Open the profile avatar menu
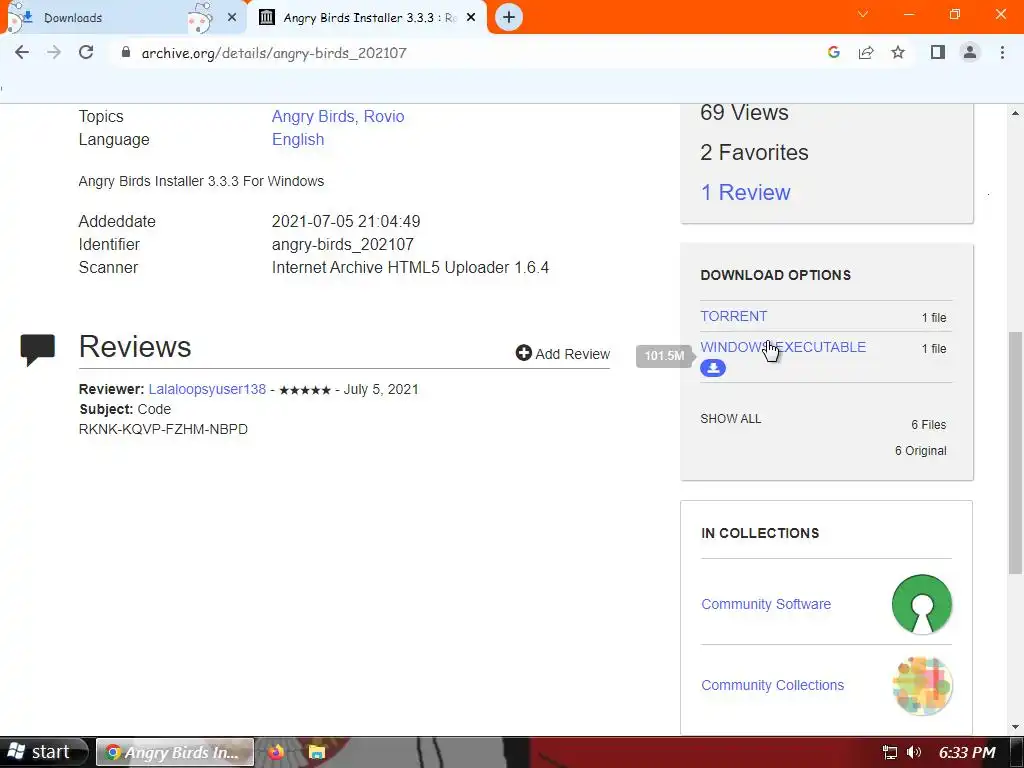 pos(970,52)
